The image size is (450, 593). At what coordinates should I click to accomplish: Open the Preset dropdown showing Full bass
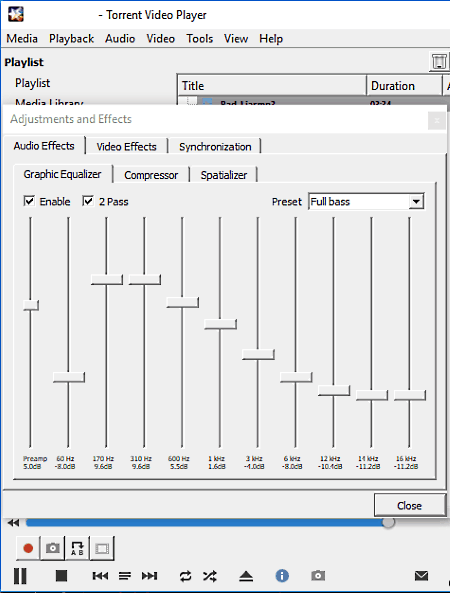[x=366, y=202]
